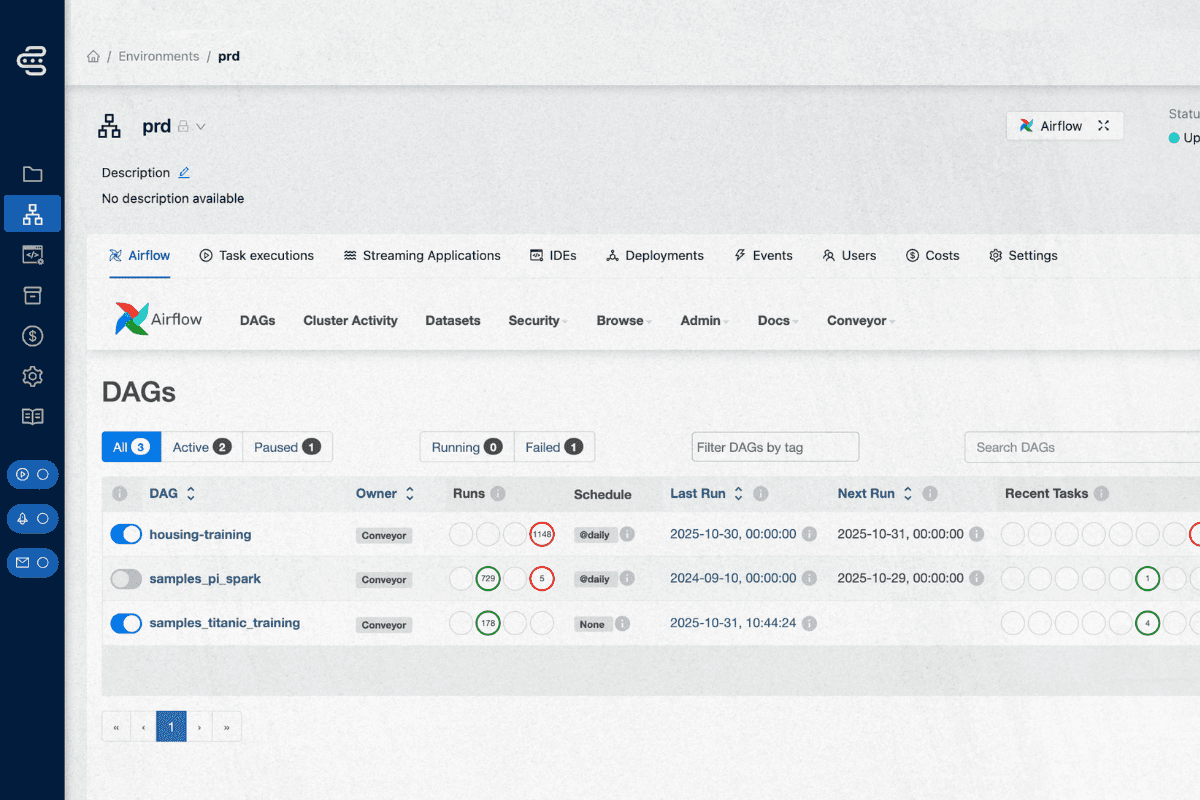This screenshot has width=1200, height=800.
Task: Click the Costs dollar icon in sidebar
Action: tap(32, 336)
